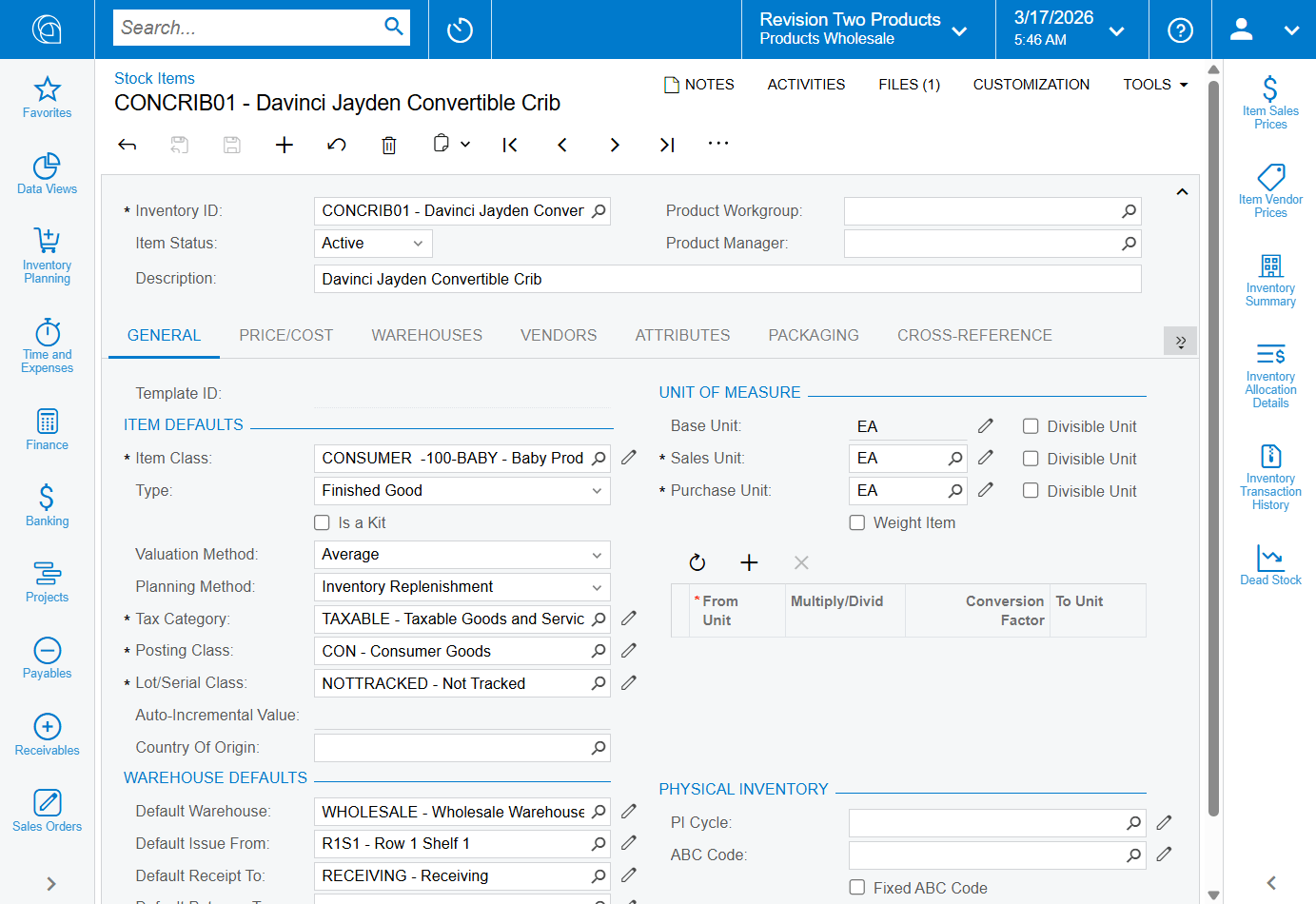This screenshot has width=1316, height=904.
Task: Switch to the WAREHOUSES tab
Action: click(426, 335)
